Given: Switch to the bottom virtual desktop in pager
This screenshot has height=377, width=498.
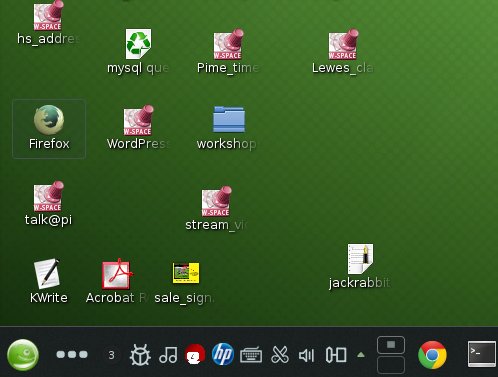Looking at the screenshot, I should click(x=391, y=365).
